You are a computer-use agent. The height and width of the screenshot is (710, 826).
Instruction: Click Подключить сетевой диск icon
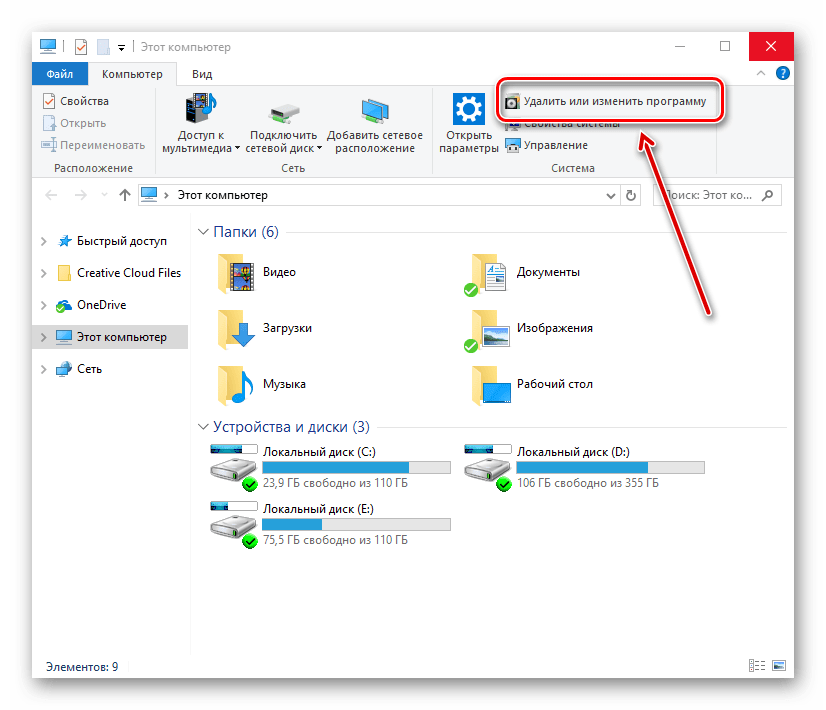pos(284,112)
